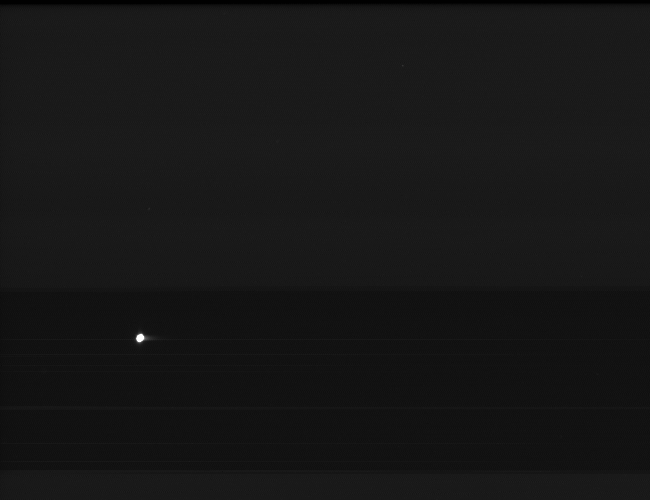
Task: Click the faint tail beside the bright dot
Action: pos(154,338)
